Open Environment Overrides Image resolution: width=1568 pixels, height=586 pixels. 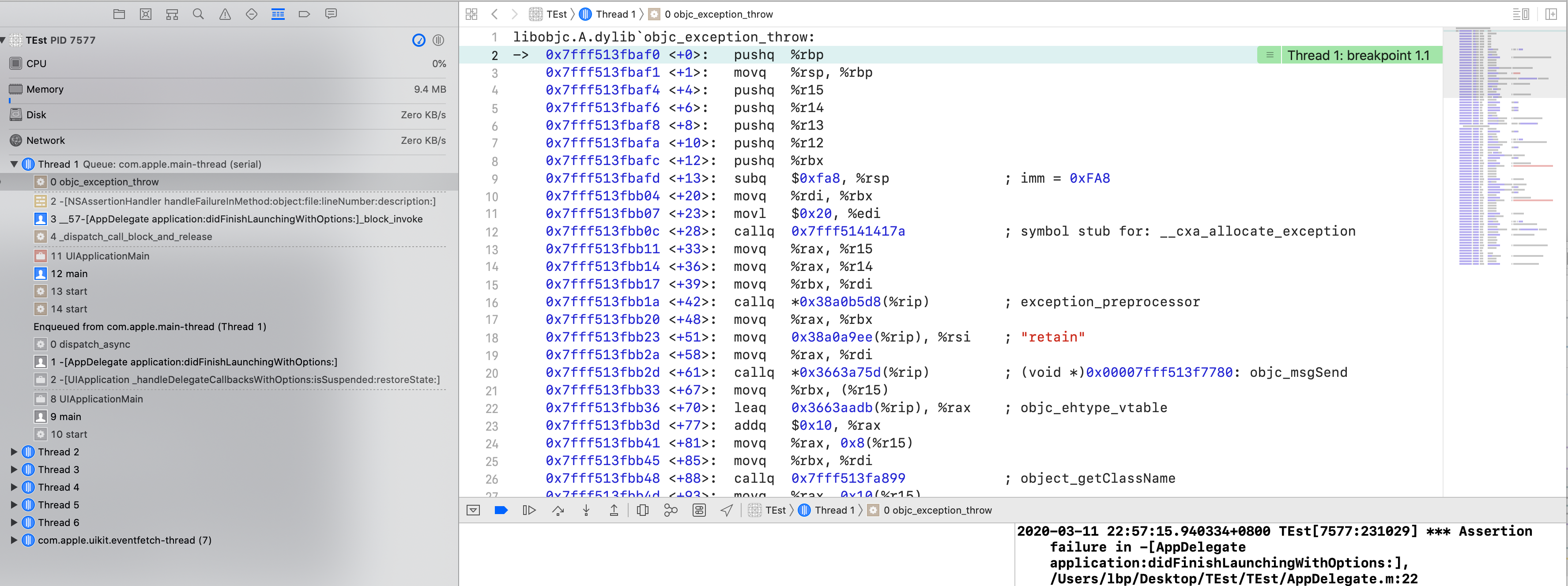pos(699,510)
